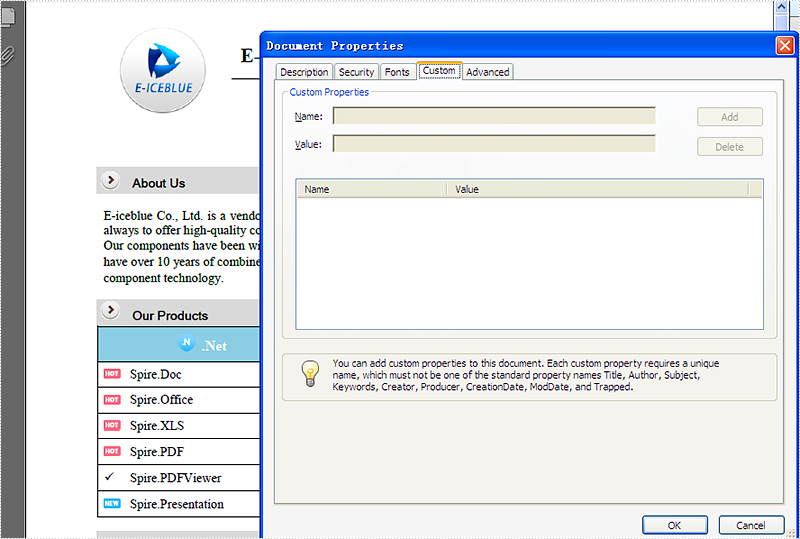Click the document scrollbar up arrow

pos(782,7)
